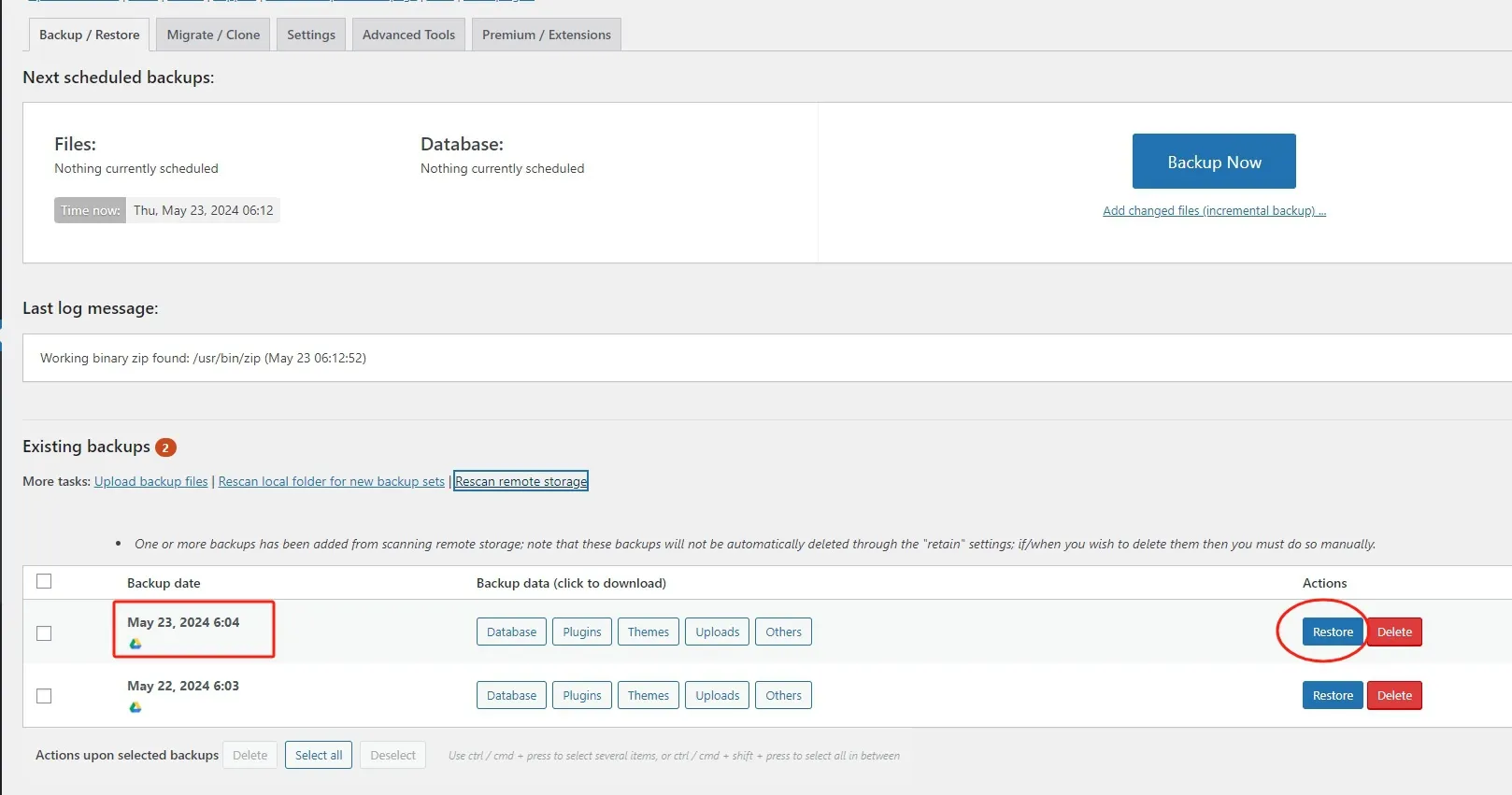
Task: Click Select all under selected backups actions
Action: pyautogui.click(x=318, y=755)
